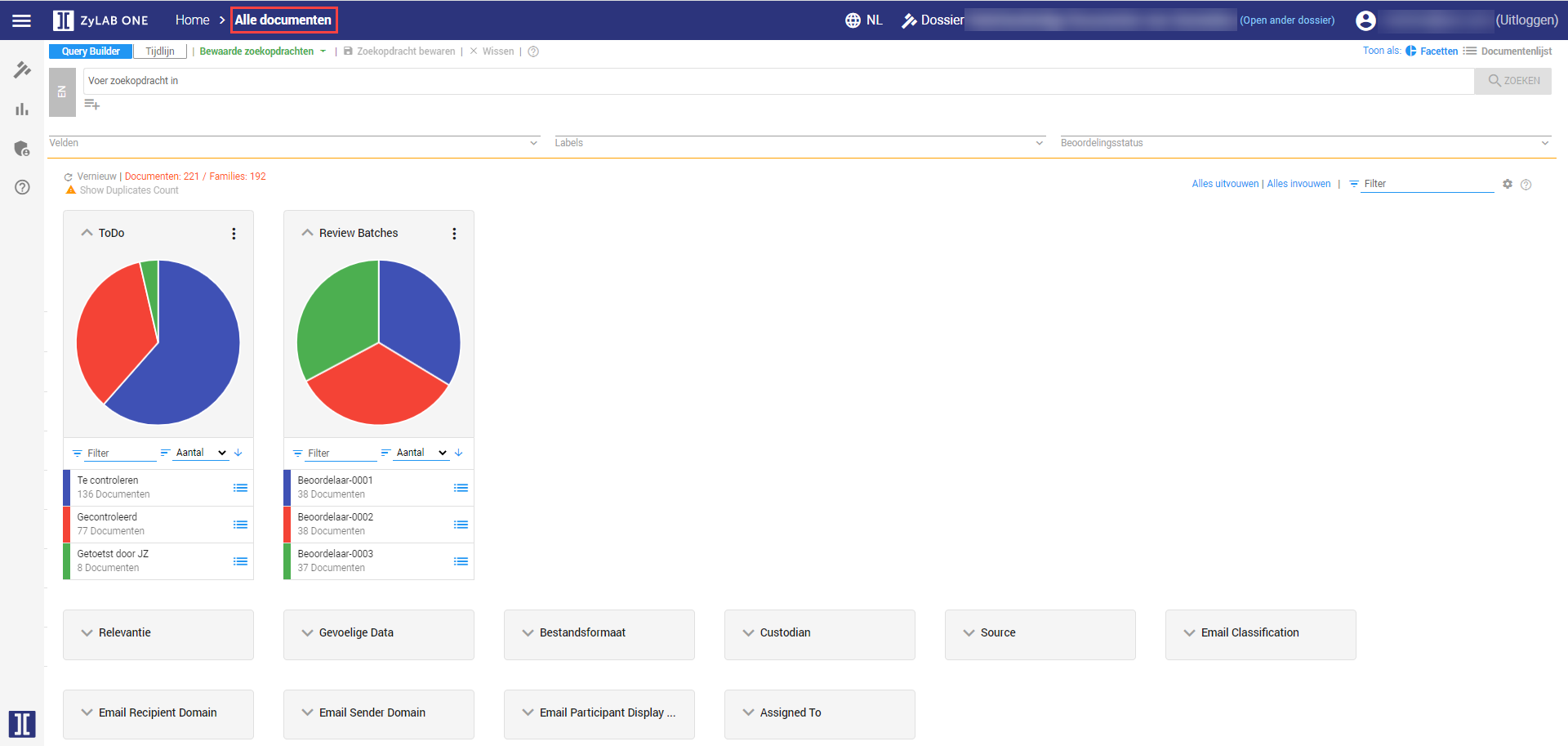The image size is (1568, 746).
Task: Click Alles uitvouwen link
Action: click(1225, 184)
